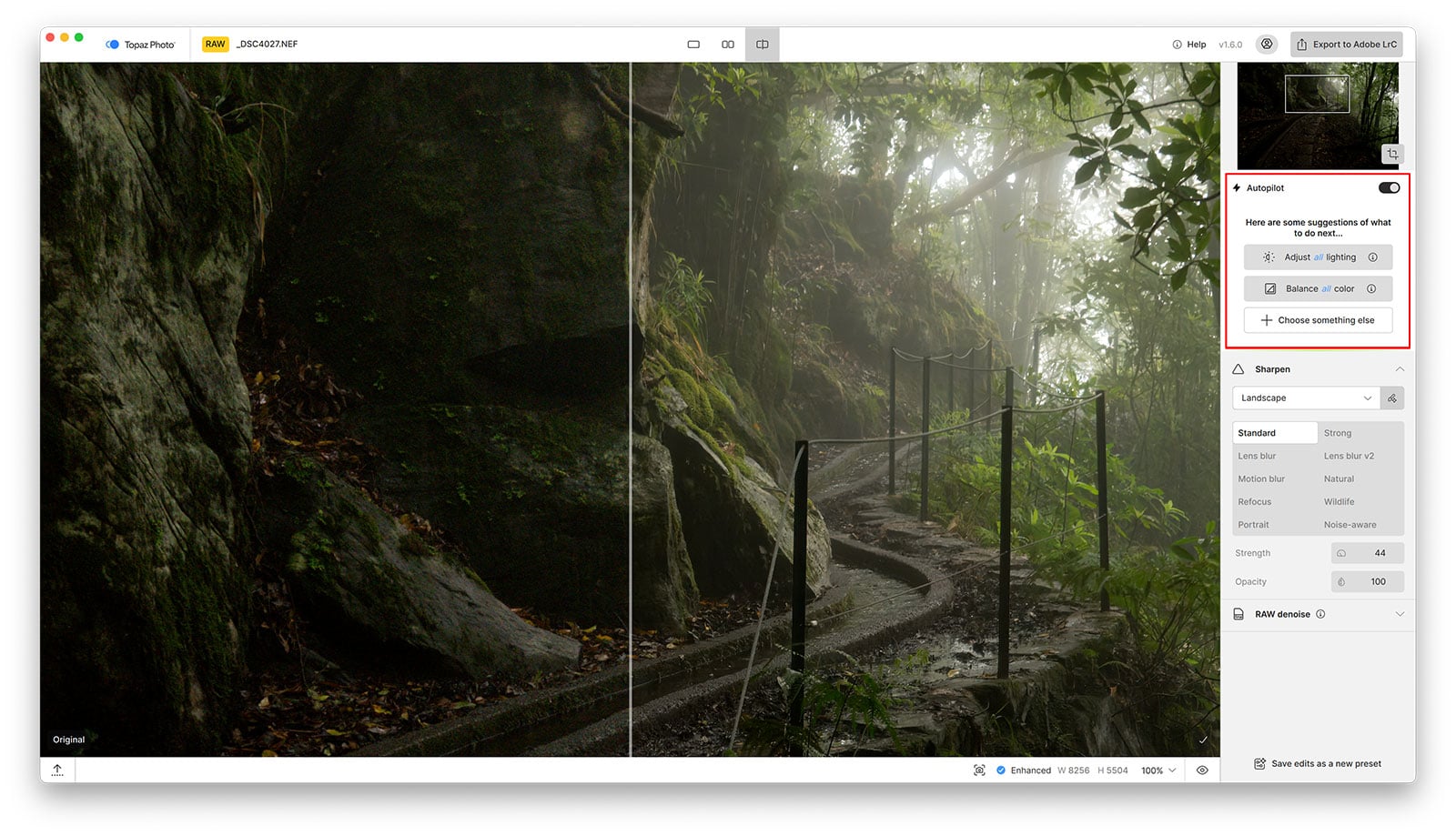Screen dimensions: 1456x836
Task: Click the RAW denoise panel icon
Action: tap(1239, 614)
